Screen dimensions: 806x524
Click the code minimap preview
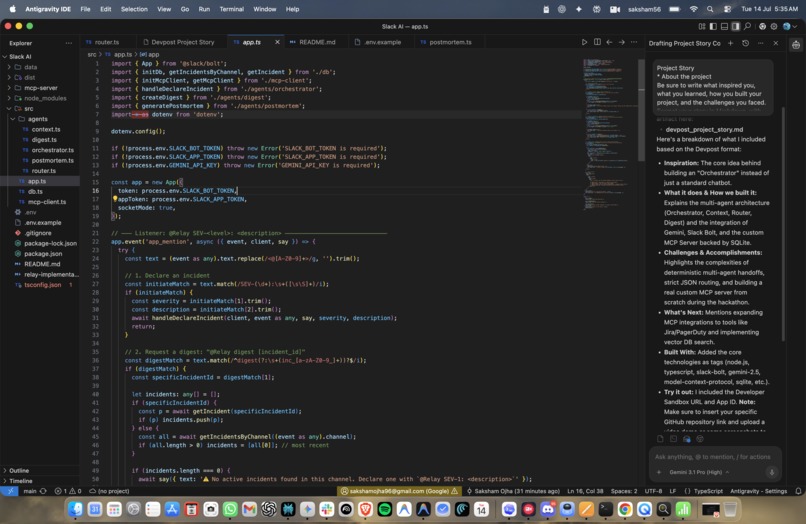pyautogui.click(x=609, y=134)
